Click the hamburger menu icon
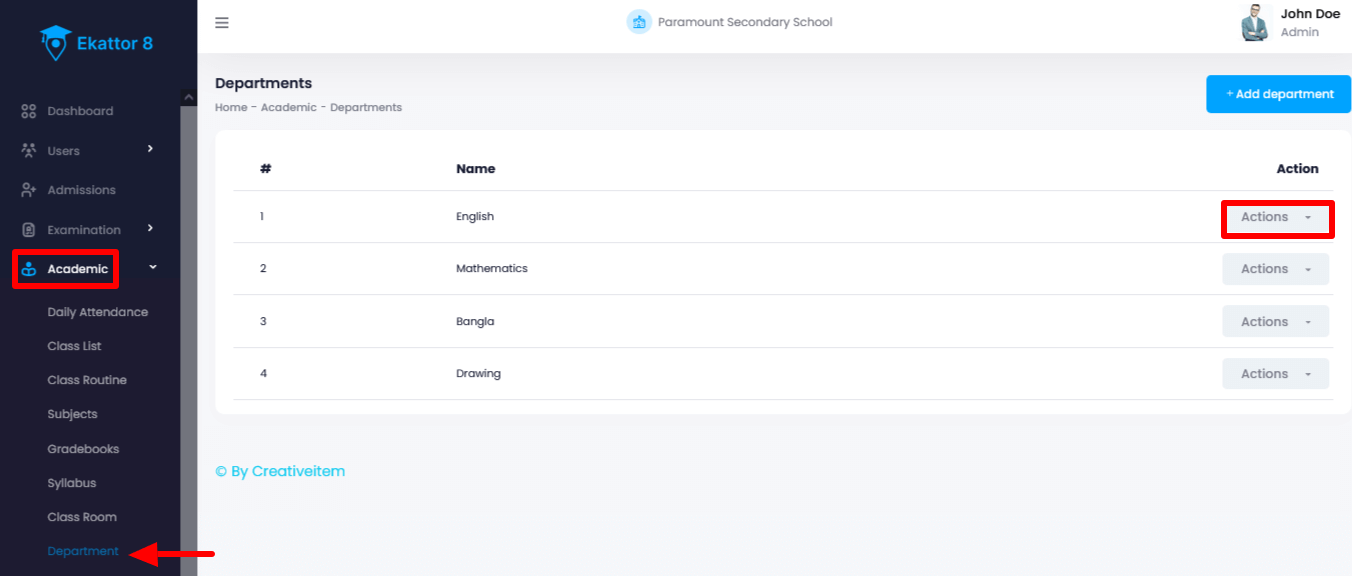Viewport: 1352px width, 576px height. click(x=222, y=23)
